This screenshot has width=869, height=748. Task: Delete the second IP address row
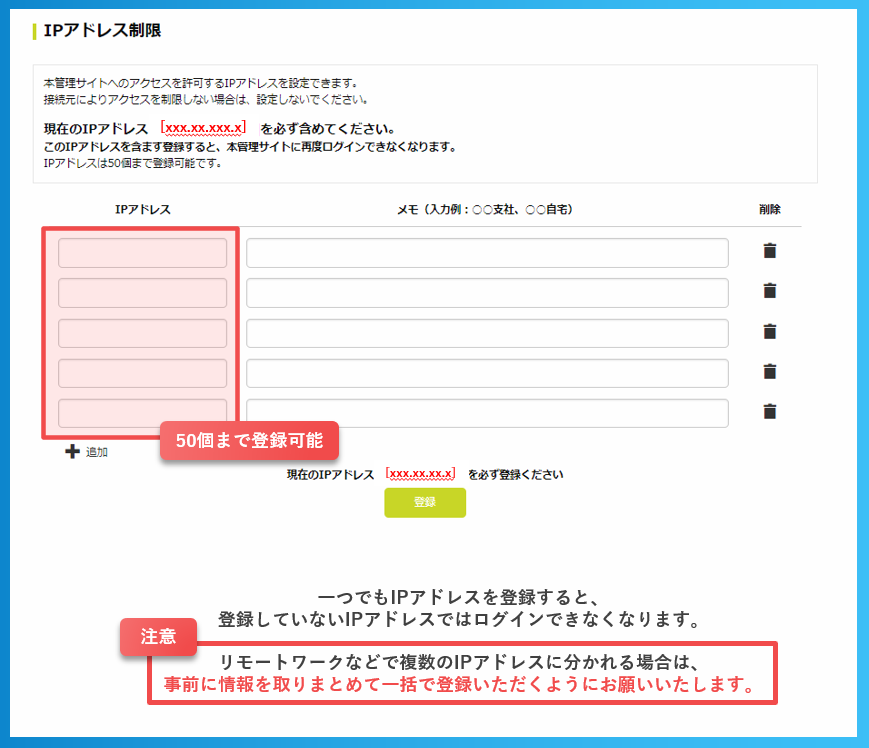point(769,291)
